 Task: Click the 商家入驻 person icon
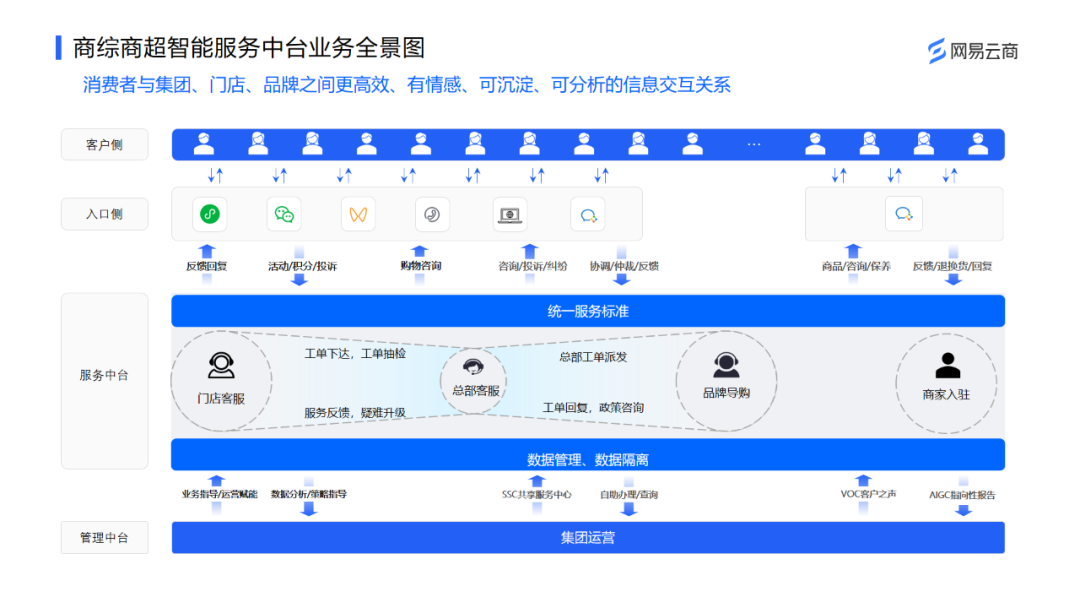pos(946,366)
